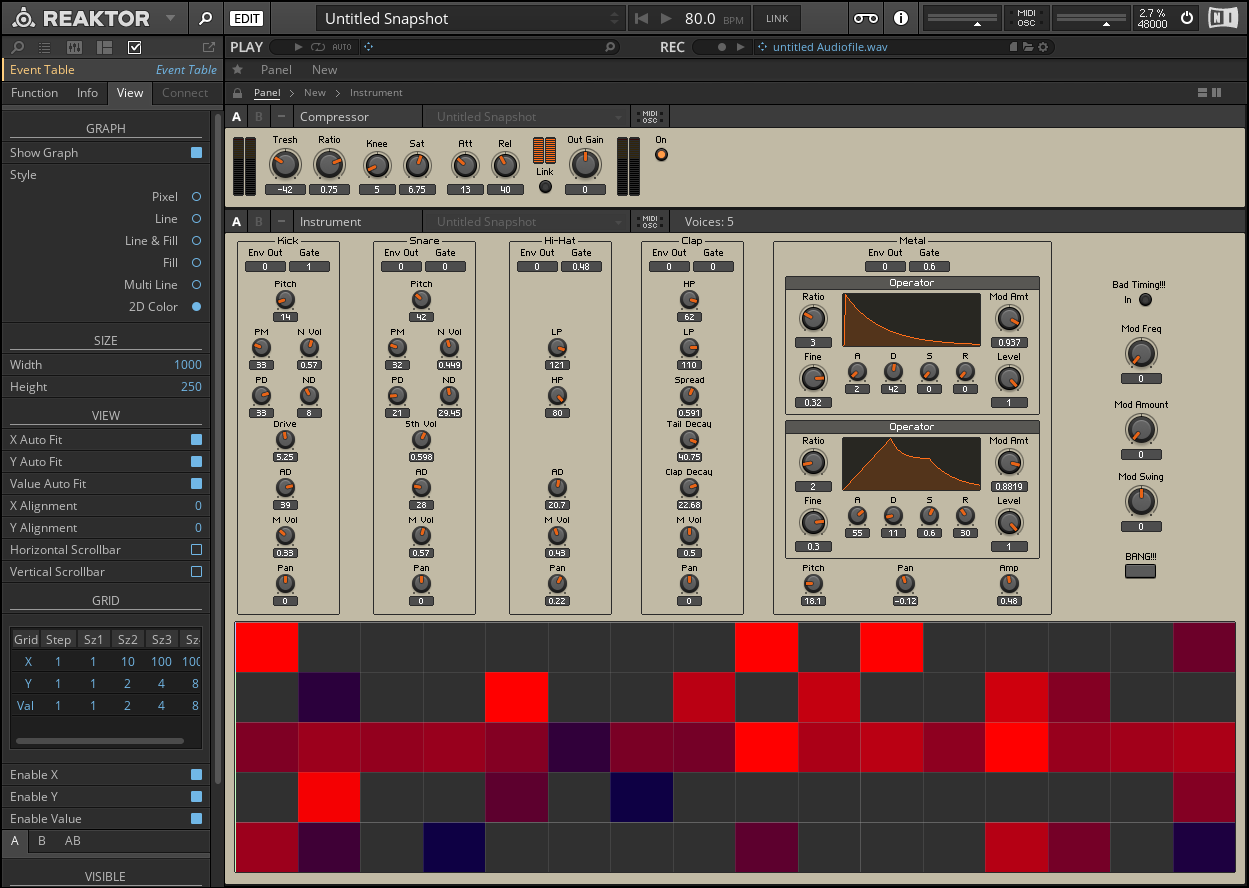The height and width of the screenshot is (888, 1249).
Task: Collapse the Instrument panel with minus button
Action: 281,222
